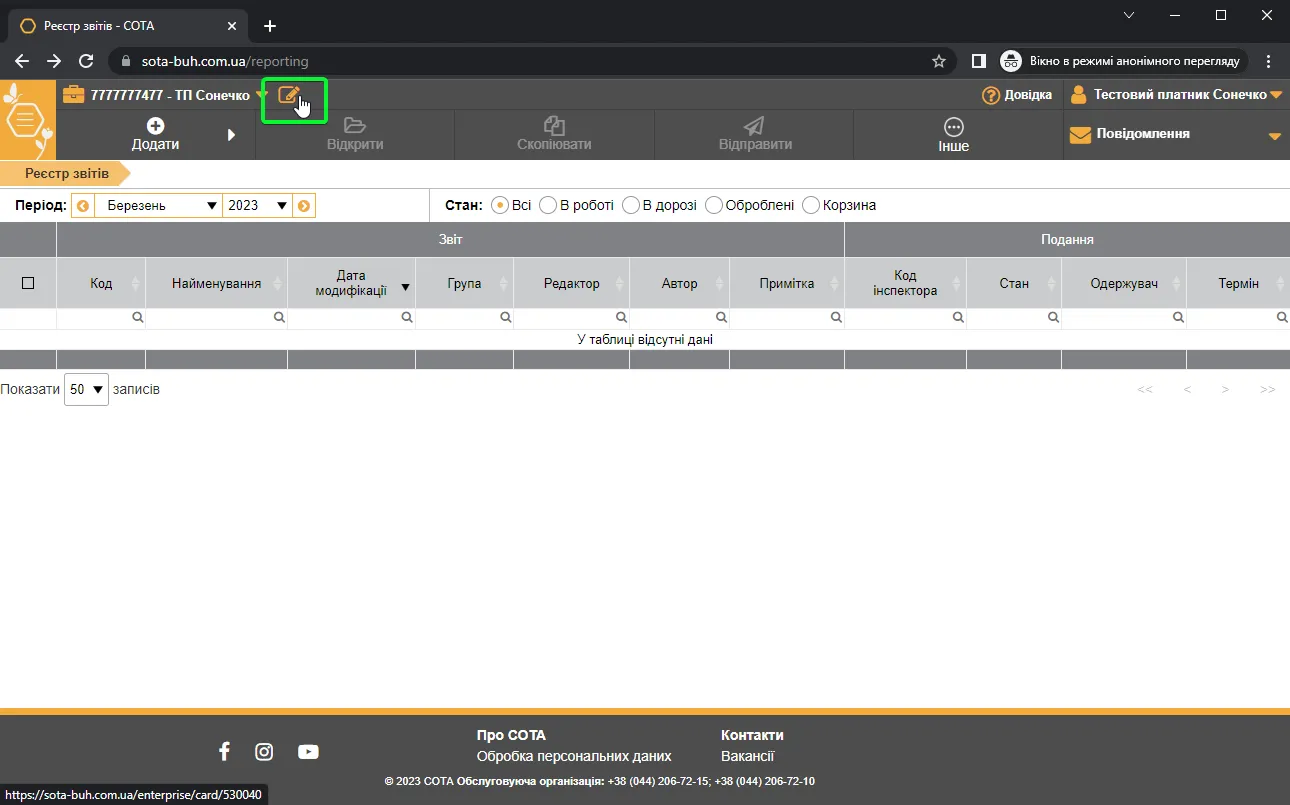Click the Facebook icon in footer

point(224,751)
